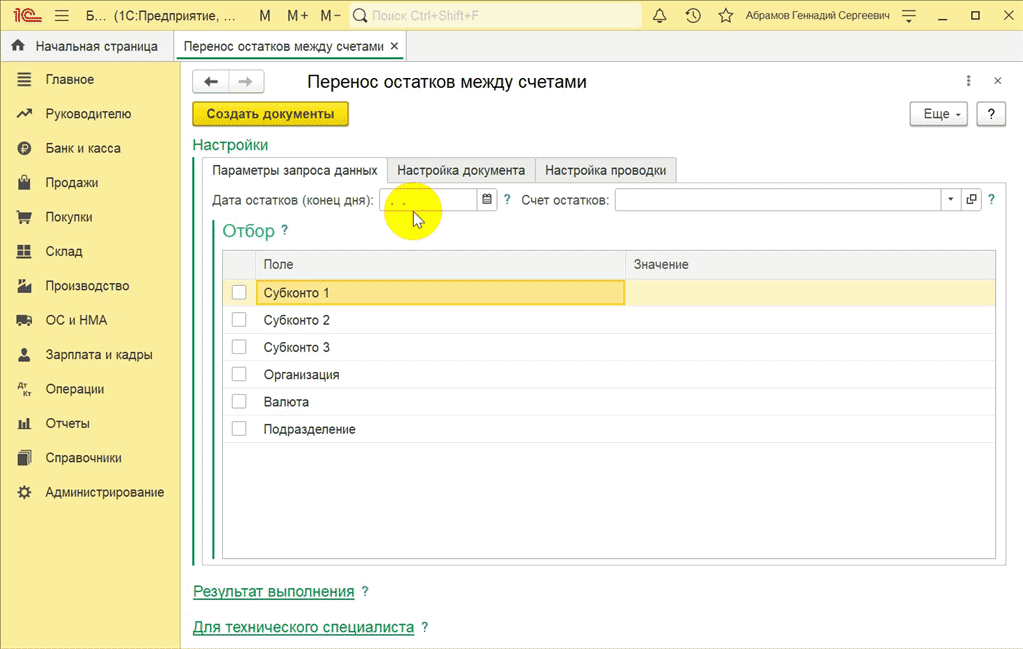Image resolution: width=1023 pixels, height=649 pixels.
Task: Expand the Результат выполнения section
Action: pyautogui.click(x=273, y=591)
